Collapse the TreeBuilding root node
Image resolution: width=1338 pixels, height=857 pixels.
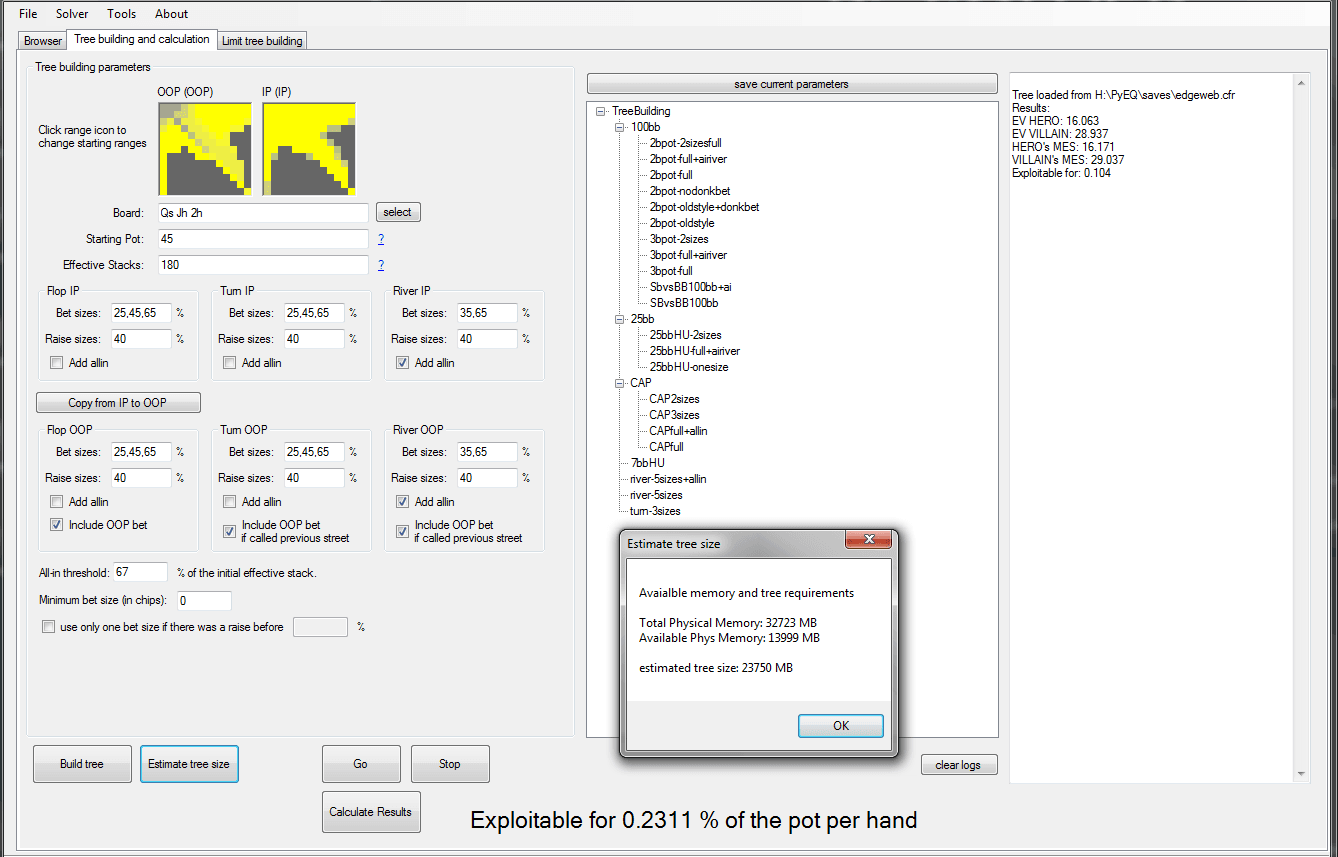(x=600, y=112)
